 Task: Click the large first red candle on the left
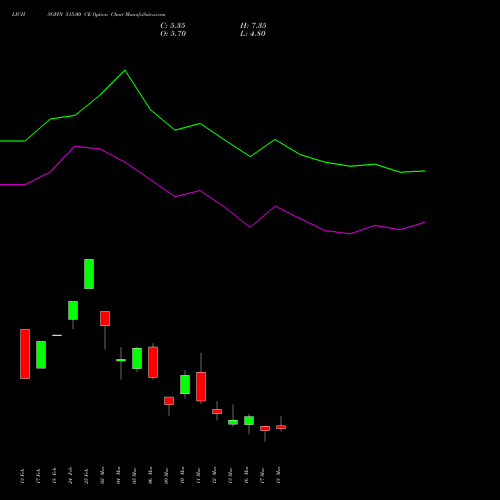[x=25, y=354]
